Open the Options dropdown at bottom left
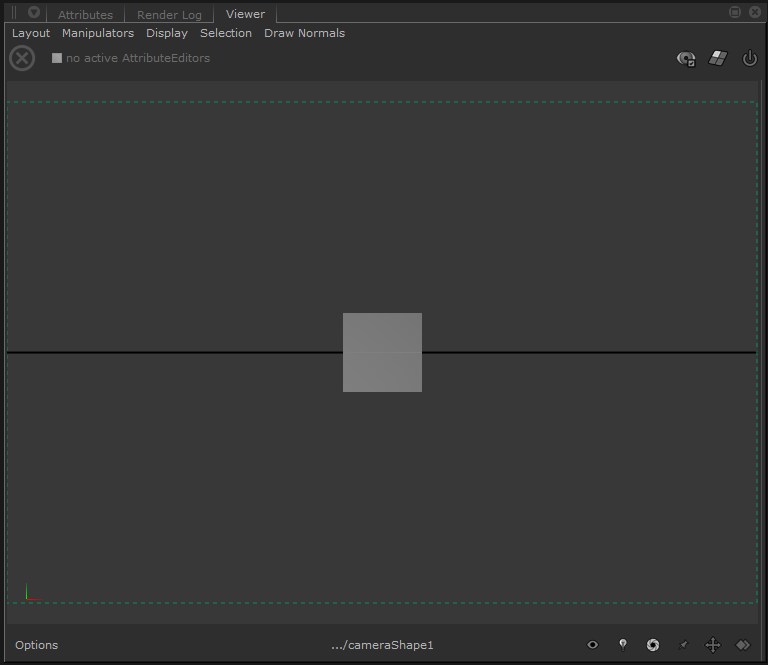 (36, 645)
